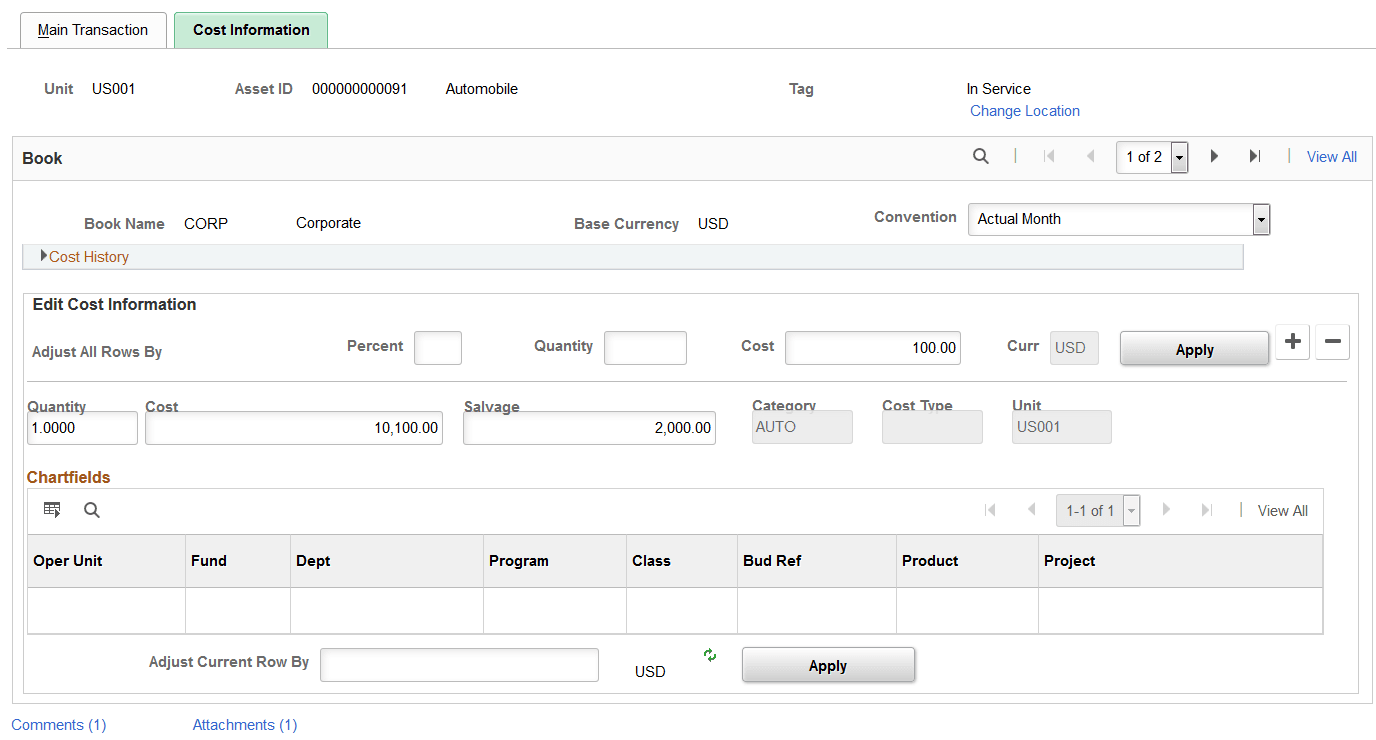Go to the next Book record arrow
Screen dimensions: 1376x740
pos(1213,156)
